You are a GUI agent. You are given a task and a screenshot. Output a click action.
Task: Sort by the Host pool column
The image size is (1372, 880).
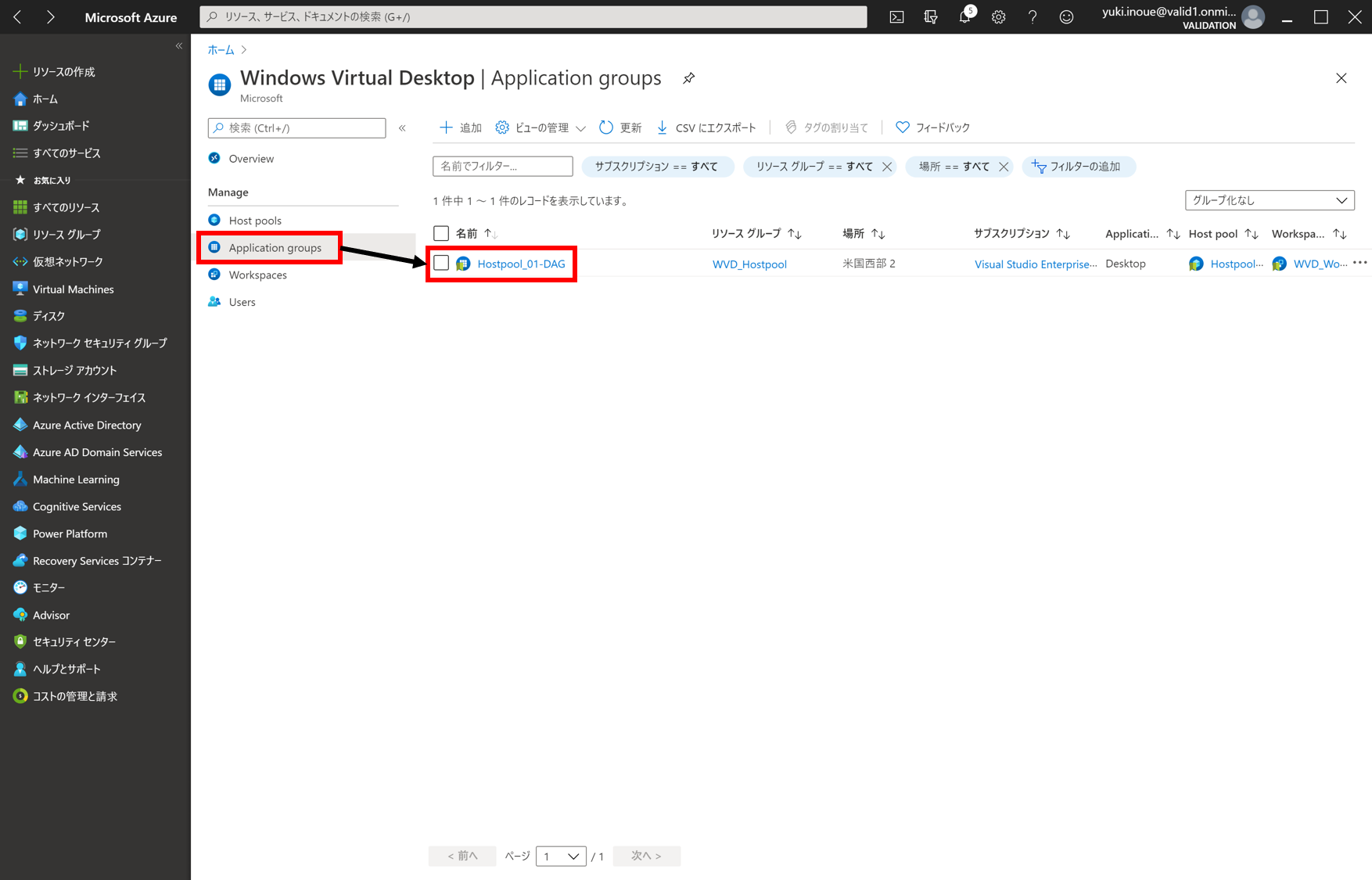[1223, 233]
